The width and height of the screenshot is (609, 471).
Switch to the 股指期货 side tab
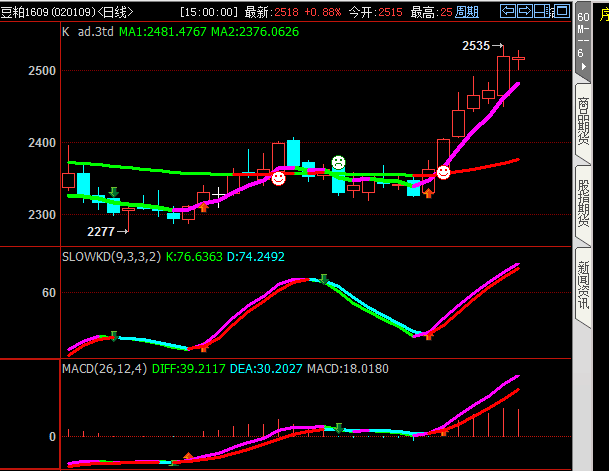point(583,203)
